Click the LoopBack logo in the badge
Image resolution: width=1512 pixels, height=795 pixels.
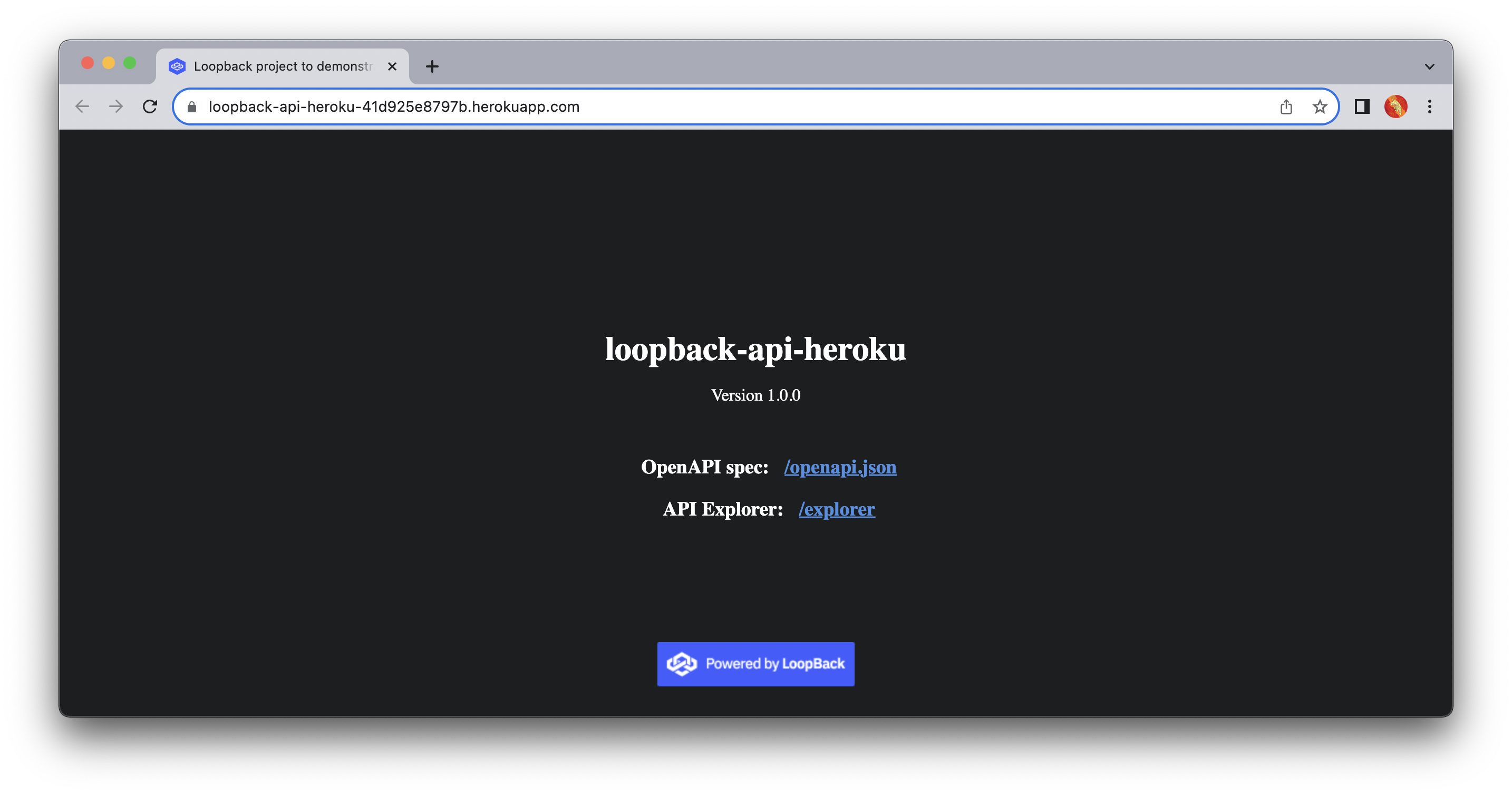point(682,664)
